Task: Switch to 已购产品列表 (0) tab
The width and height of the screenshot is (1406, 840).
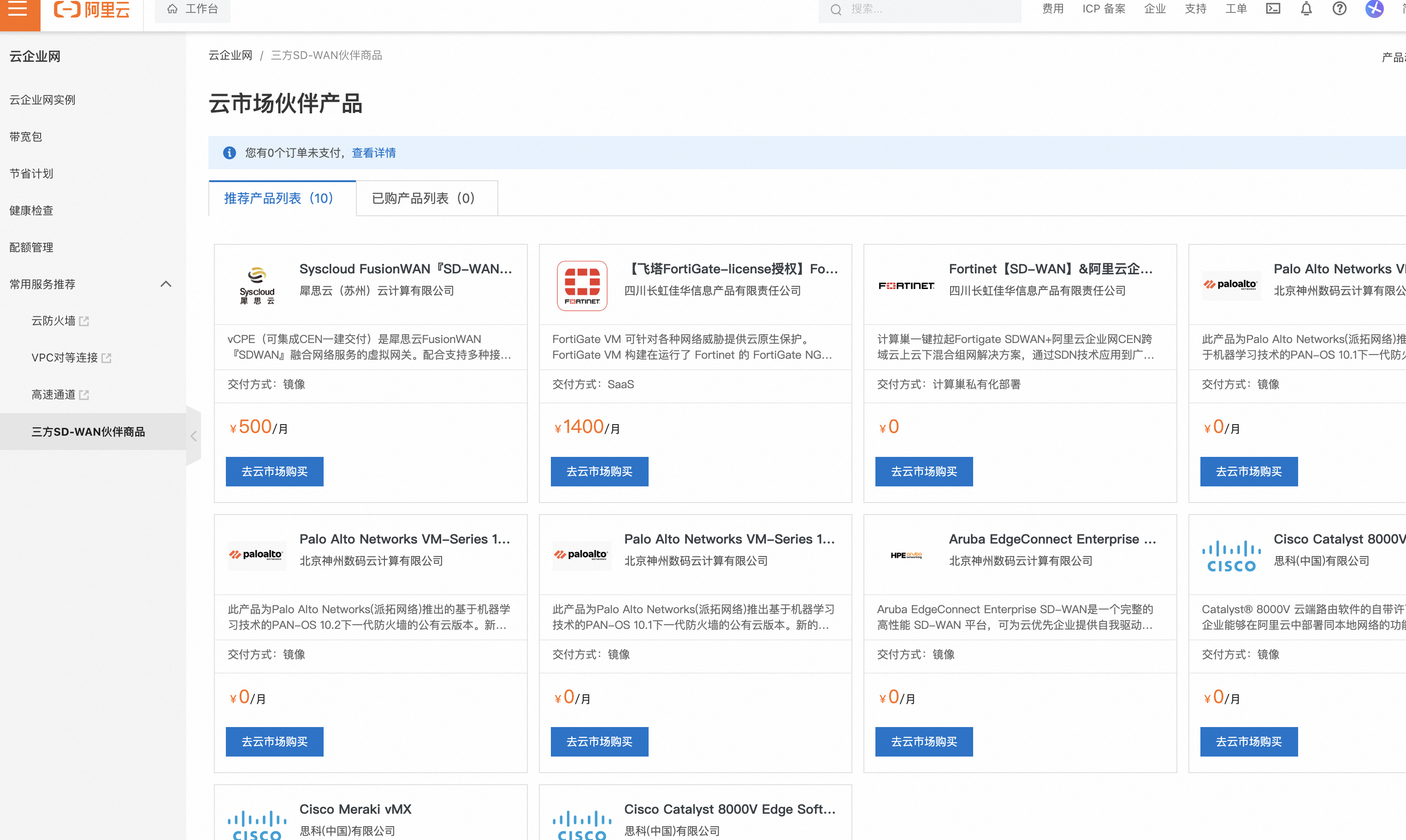Action: [x=427, y=198]
